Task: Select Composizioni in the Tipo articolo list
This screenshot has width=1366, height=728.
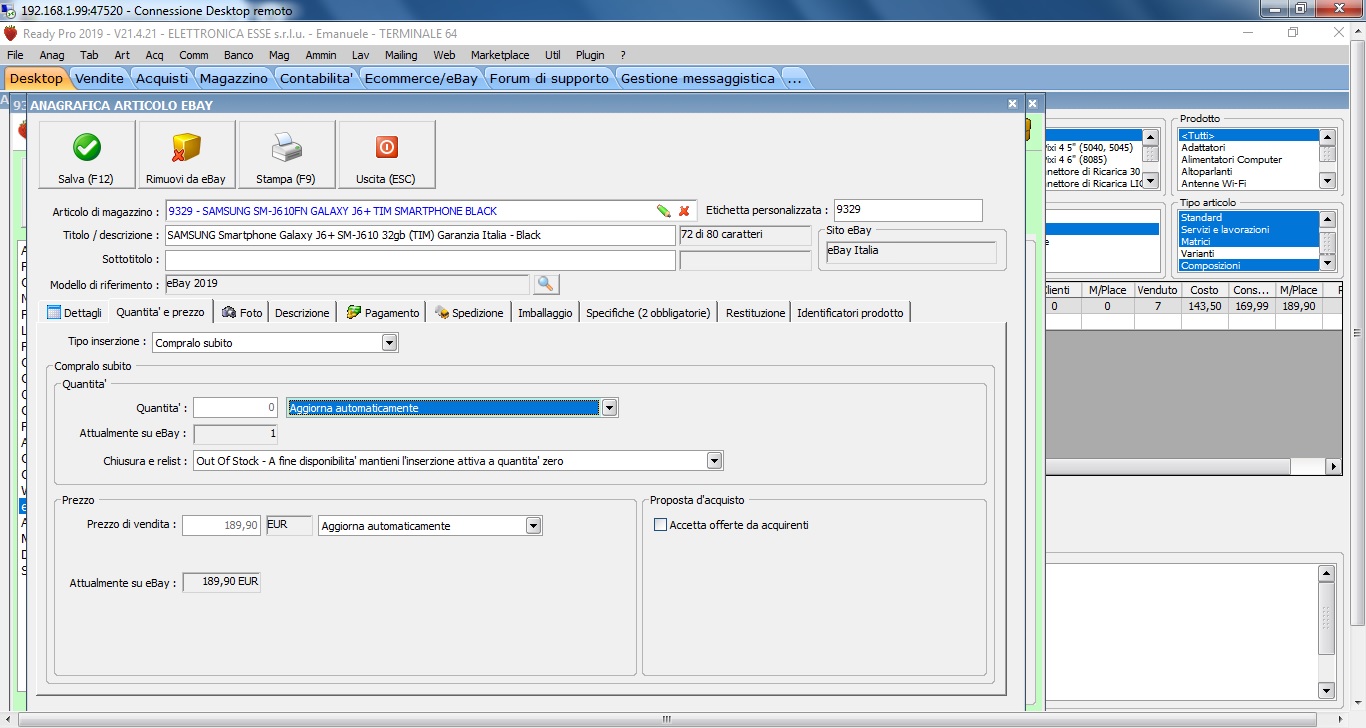Action: [x=1248, y=266]
